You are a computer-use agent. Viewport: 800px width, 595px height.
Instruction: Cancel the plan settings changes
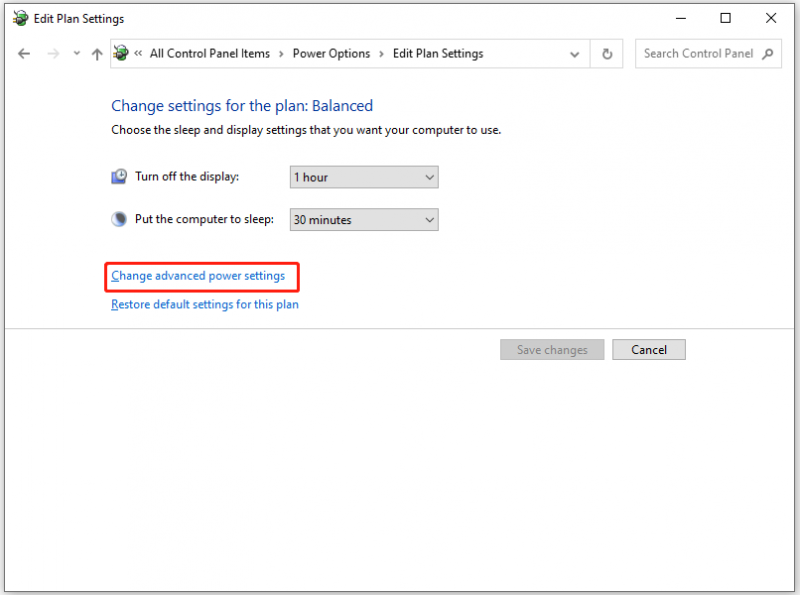(x=649, y=350)
